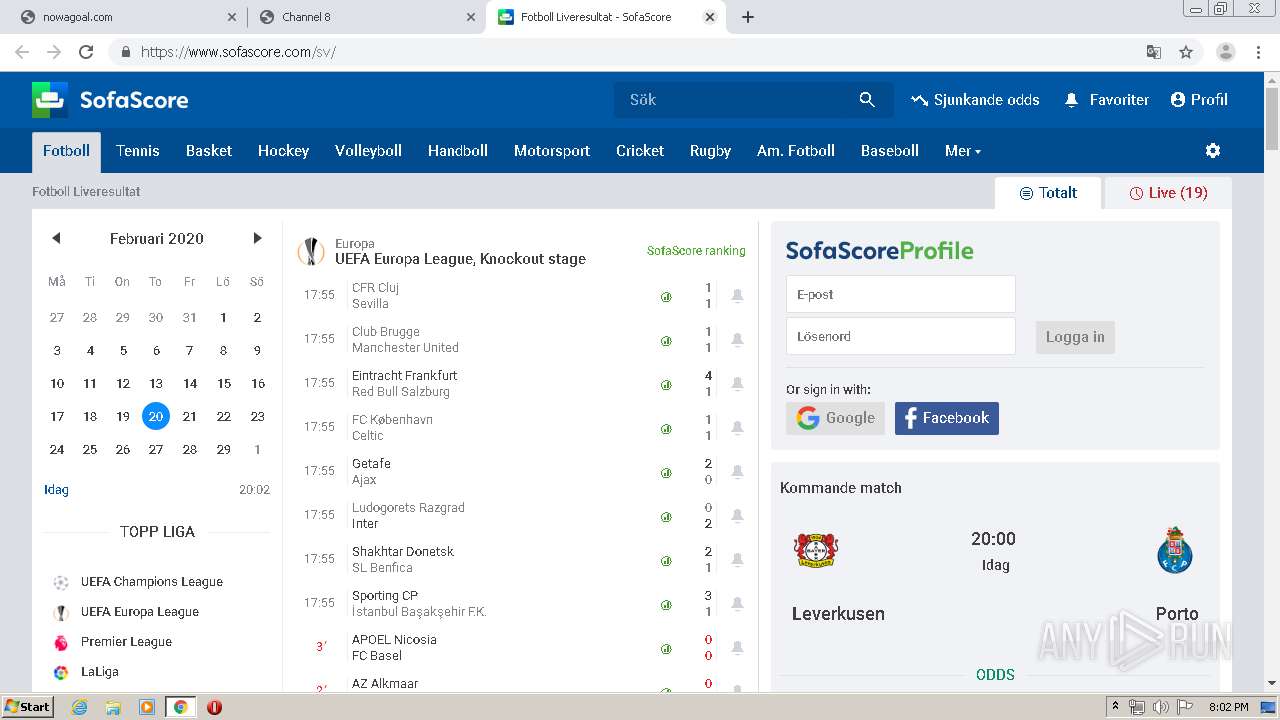Open a new browser tab
Image resolution: width=1280 pixels, height=720 pixels.
click(x=748, y=17)
